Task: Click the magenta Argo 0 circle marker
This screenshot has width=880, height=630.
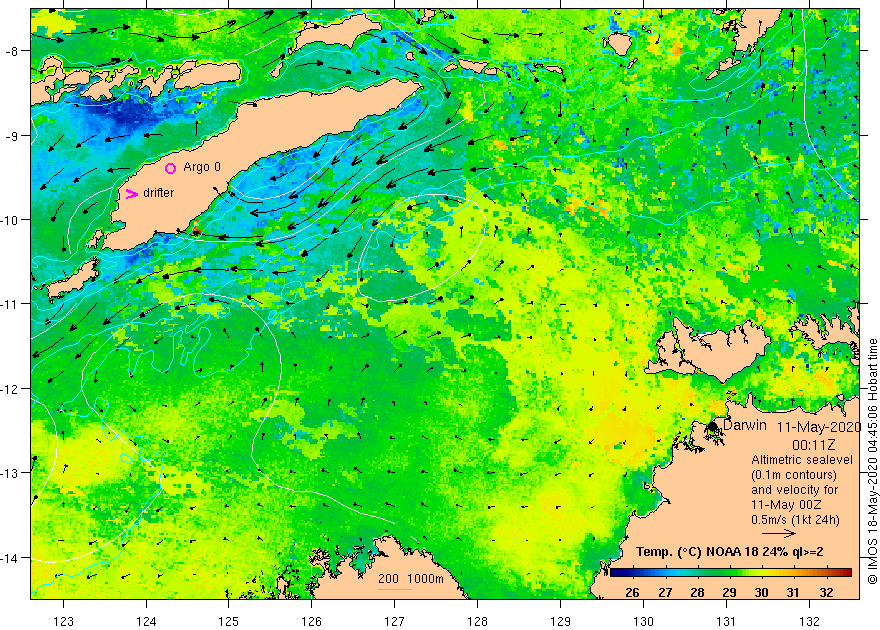Action: click(171, 168)
